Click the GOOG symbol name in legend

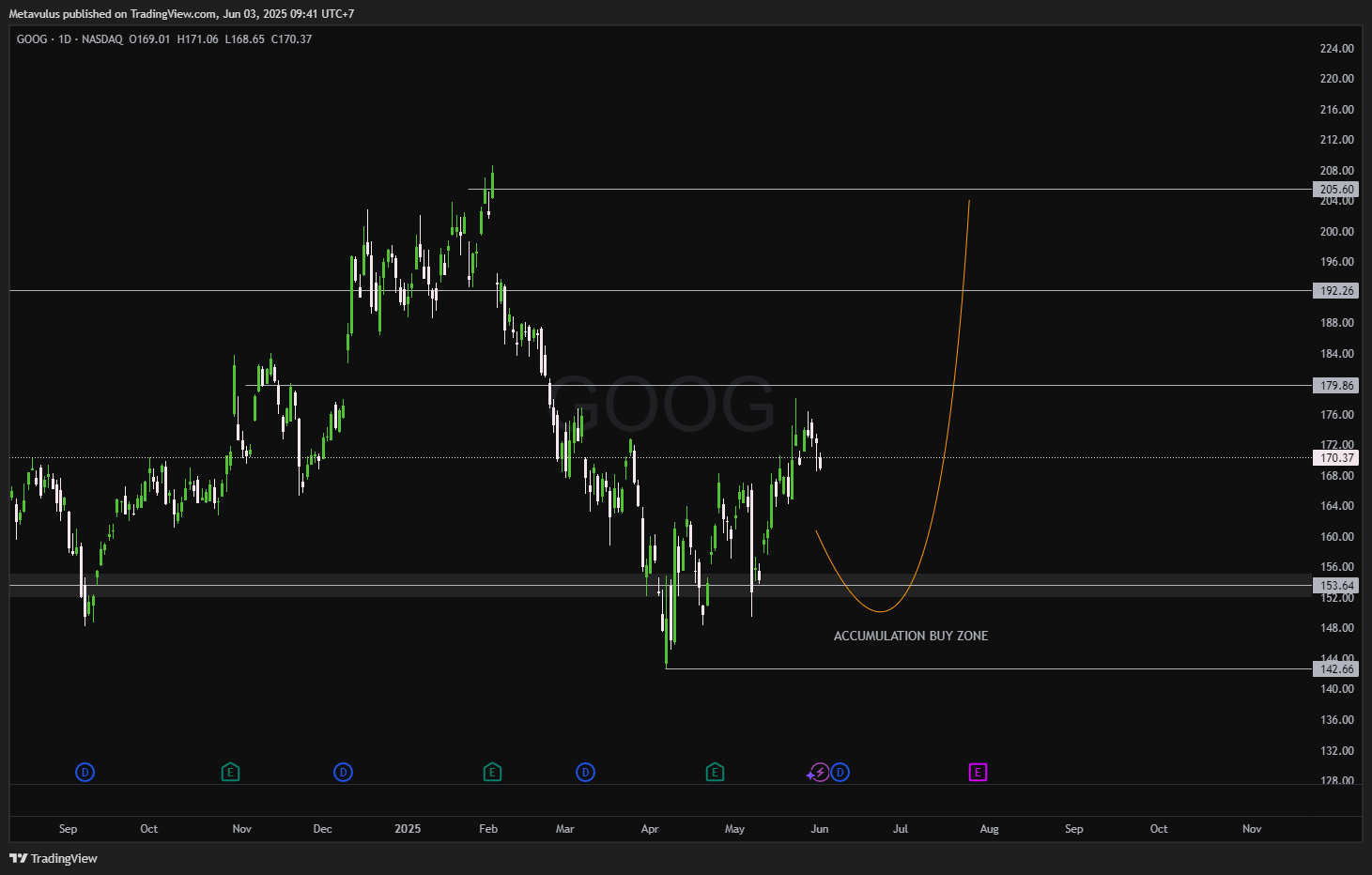point(32,39)
